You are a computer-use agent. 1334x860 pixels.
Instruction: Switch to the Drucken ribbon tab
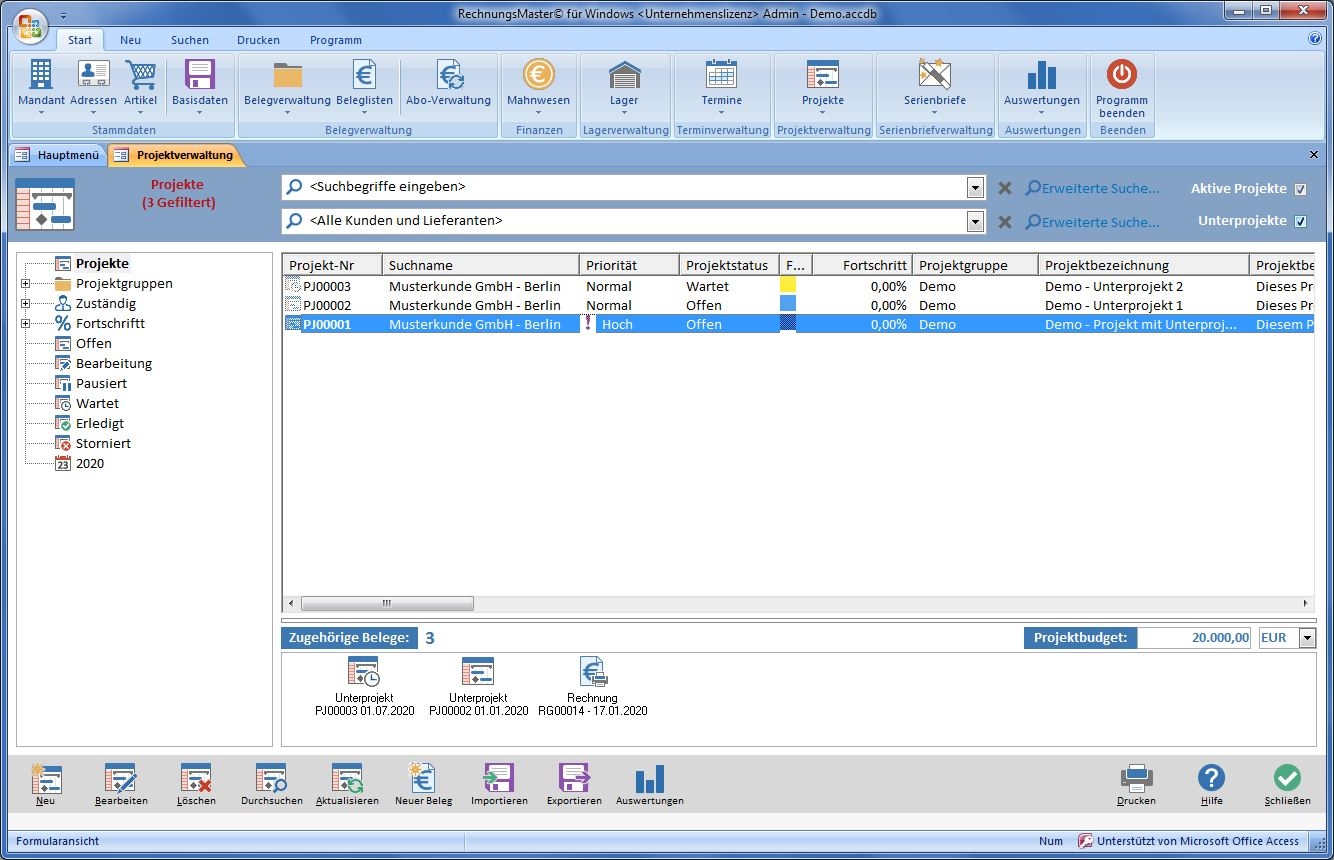pyautogui.click(x=258, y=40)
